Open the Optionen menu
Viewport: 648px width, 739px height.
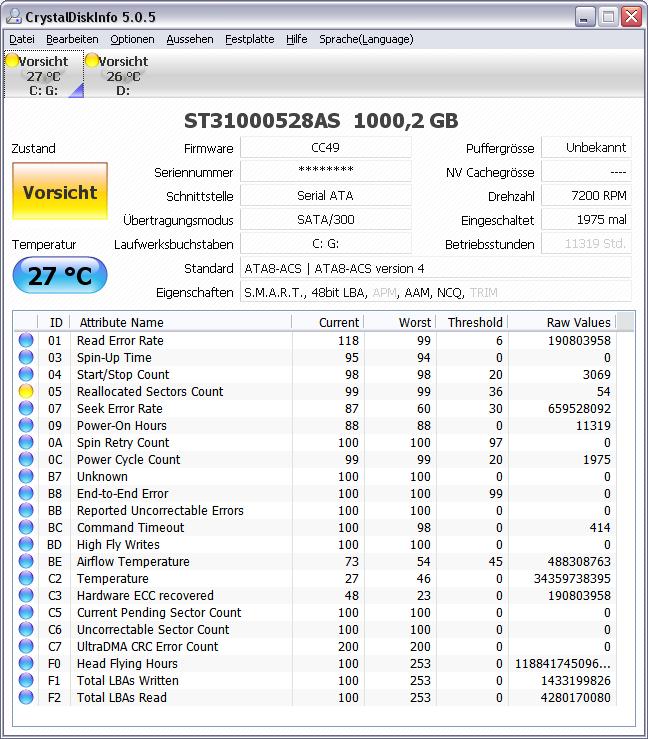coord(132,39)
